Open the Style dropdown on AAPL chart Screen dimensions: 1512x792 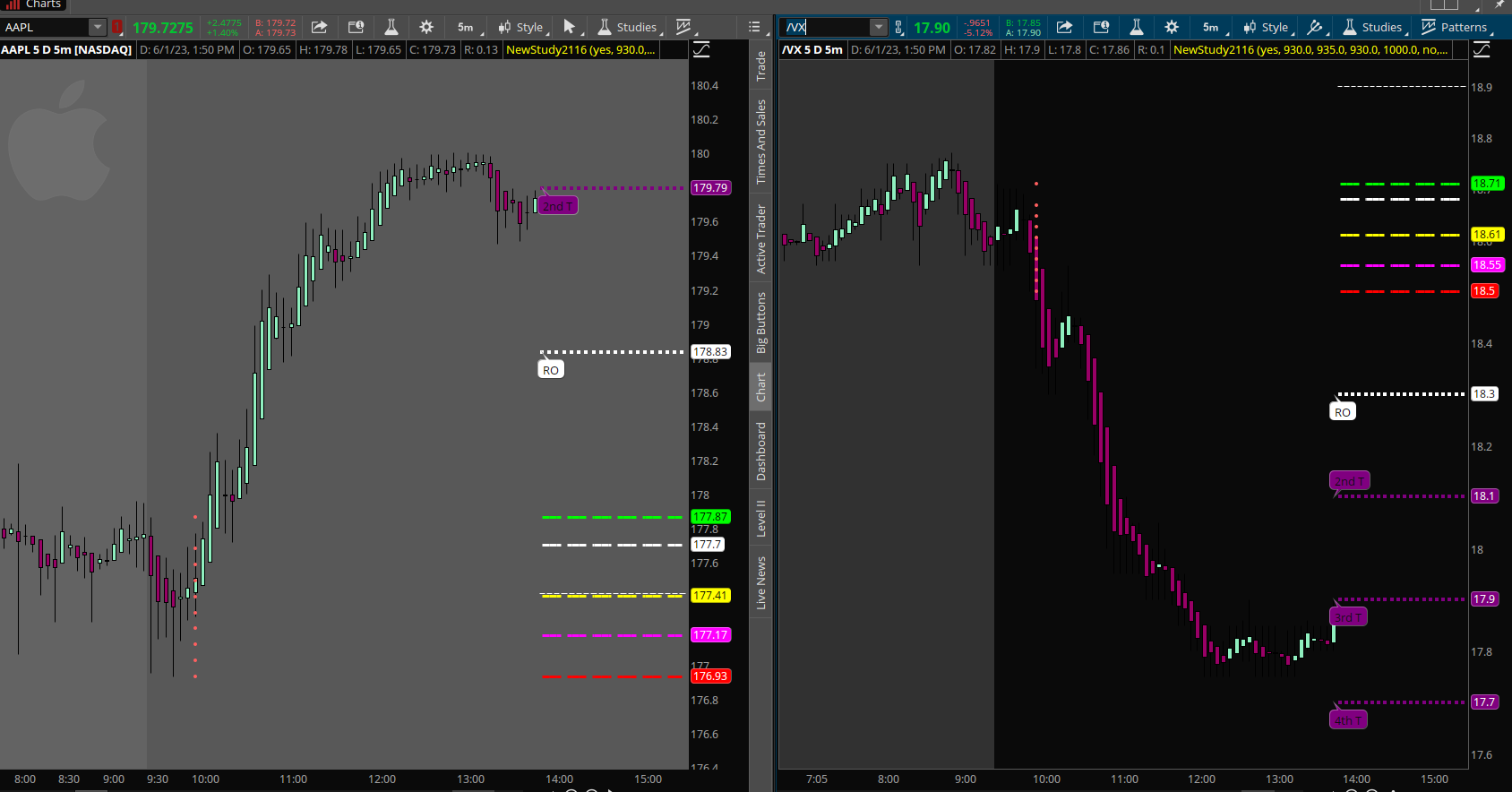pos(521,27)
